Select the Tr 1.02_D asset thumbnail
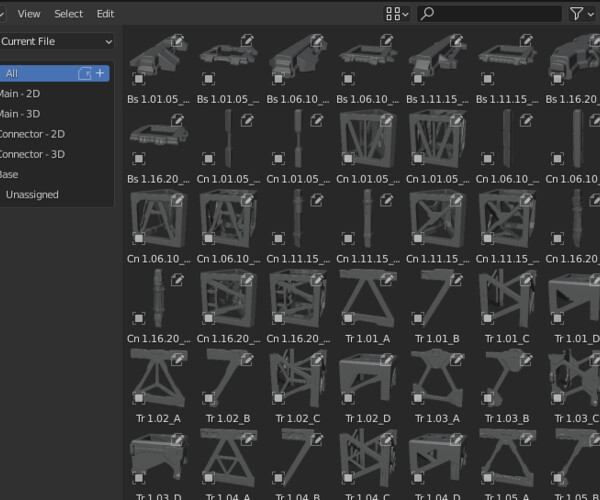 [x=368, y=378]
